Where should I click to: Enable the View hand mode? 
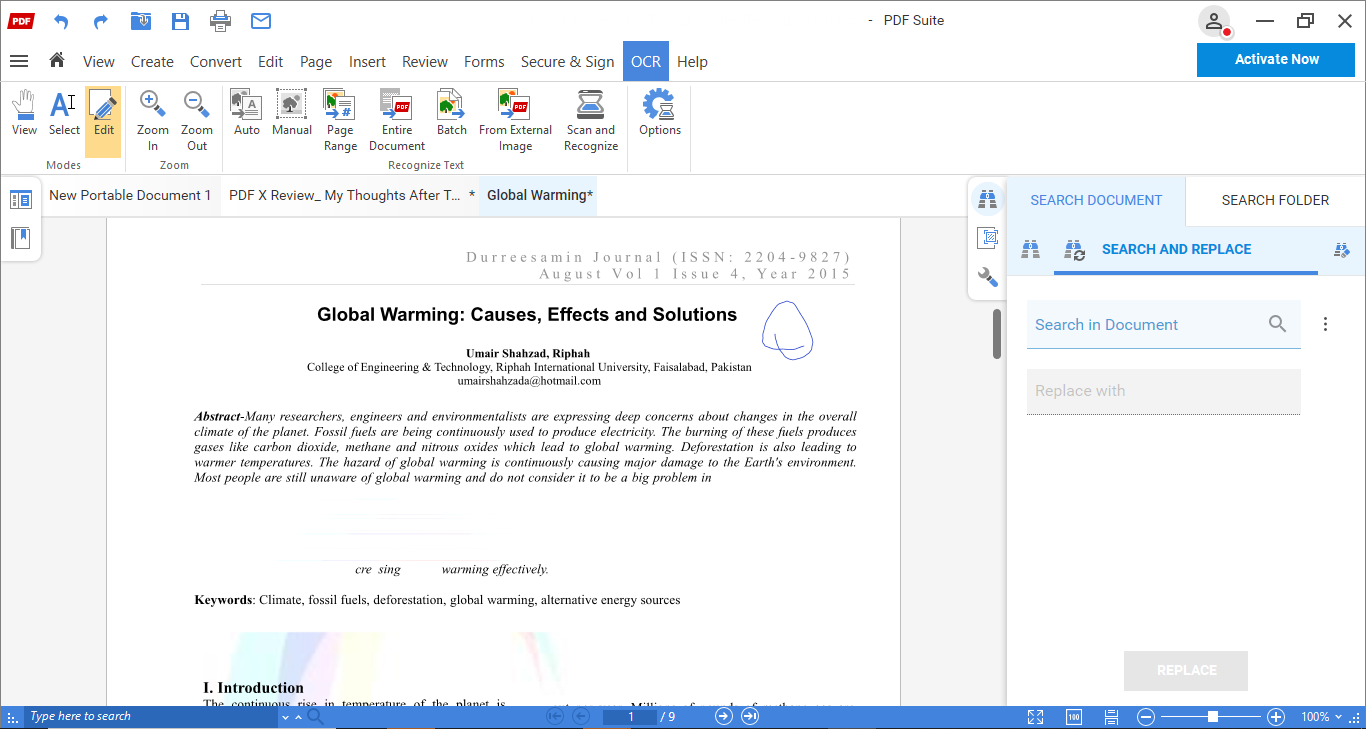[23, 113]
